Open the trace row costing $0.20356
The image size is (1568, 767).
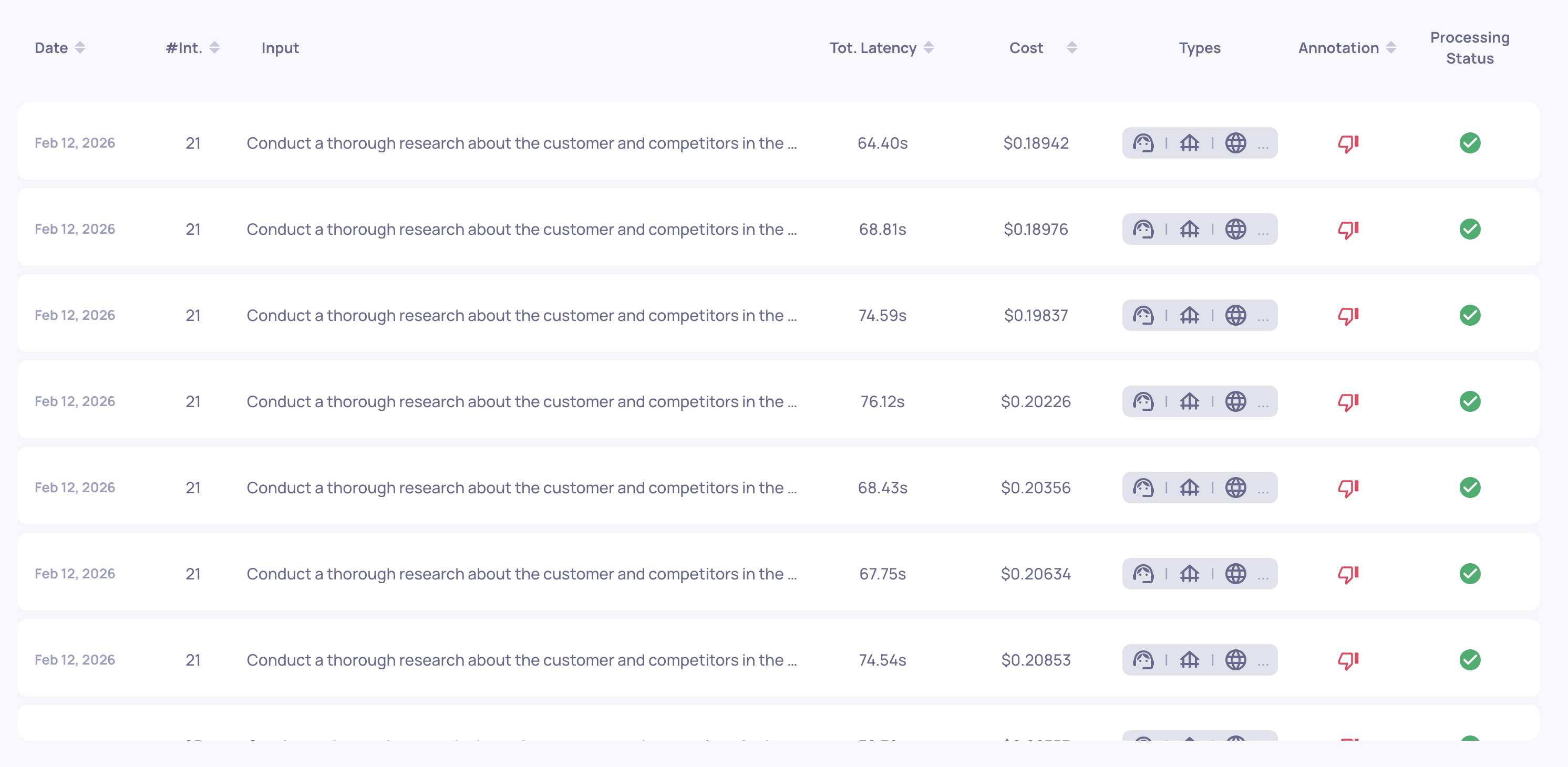click(x=1035, y=488)
